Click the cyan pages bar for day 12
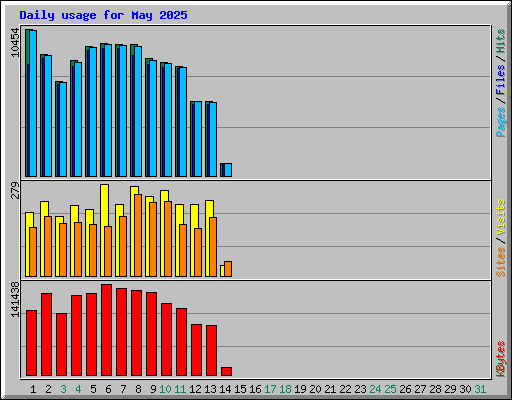 pyautogui.click(x=198, y=139)
